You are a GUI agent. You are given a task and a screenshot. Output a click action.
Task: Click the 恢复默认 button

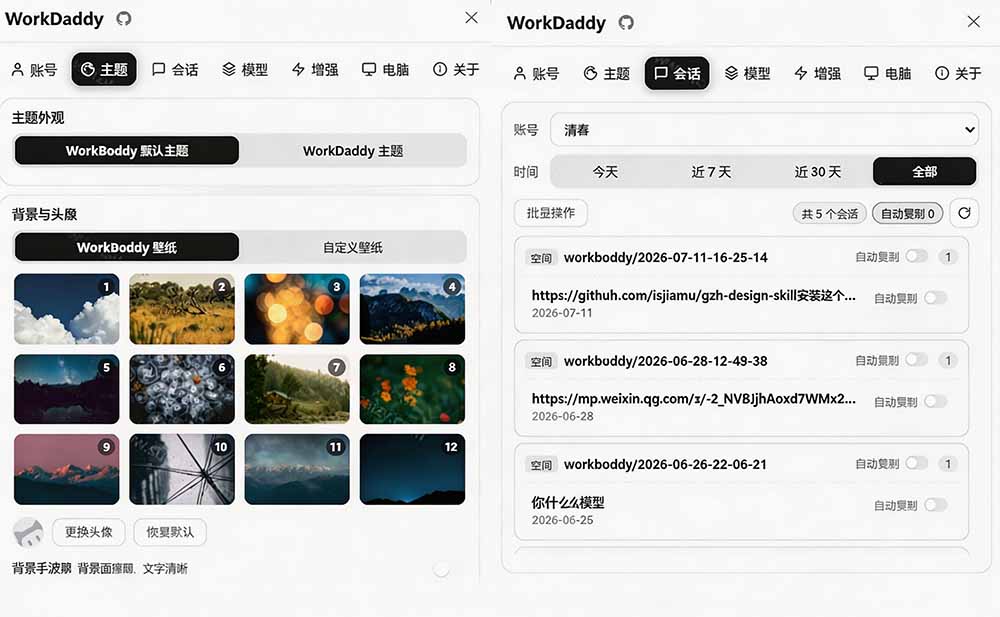click(170, 532)
